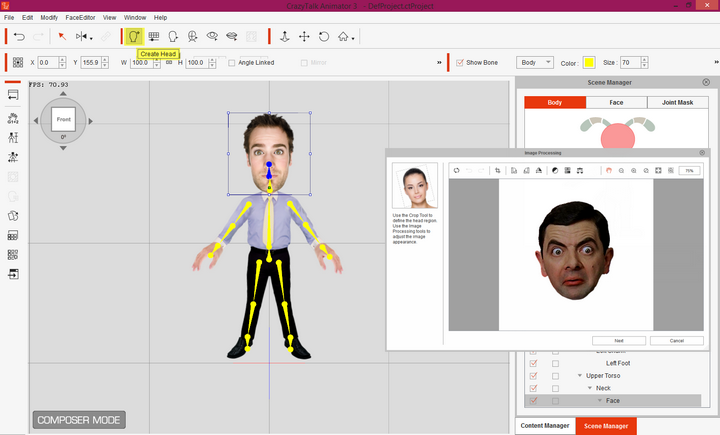Rotate camera view right arrow
Image resolution: width=720 pixels, height=435 pixels.
click(x=90, y=121)
